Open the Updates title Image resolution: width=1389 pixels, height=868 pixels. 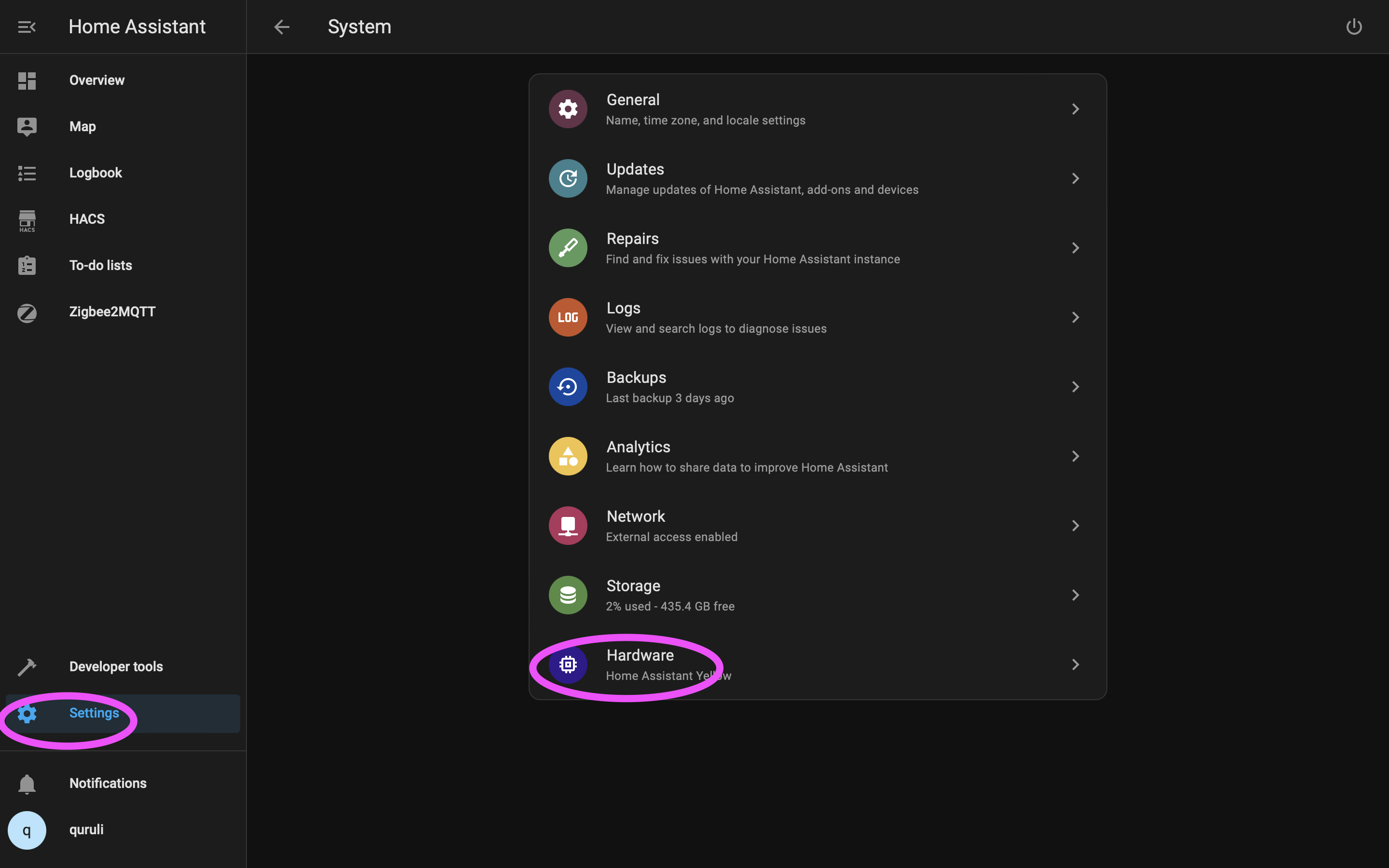point(635,169)
